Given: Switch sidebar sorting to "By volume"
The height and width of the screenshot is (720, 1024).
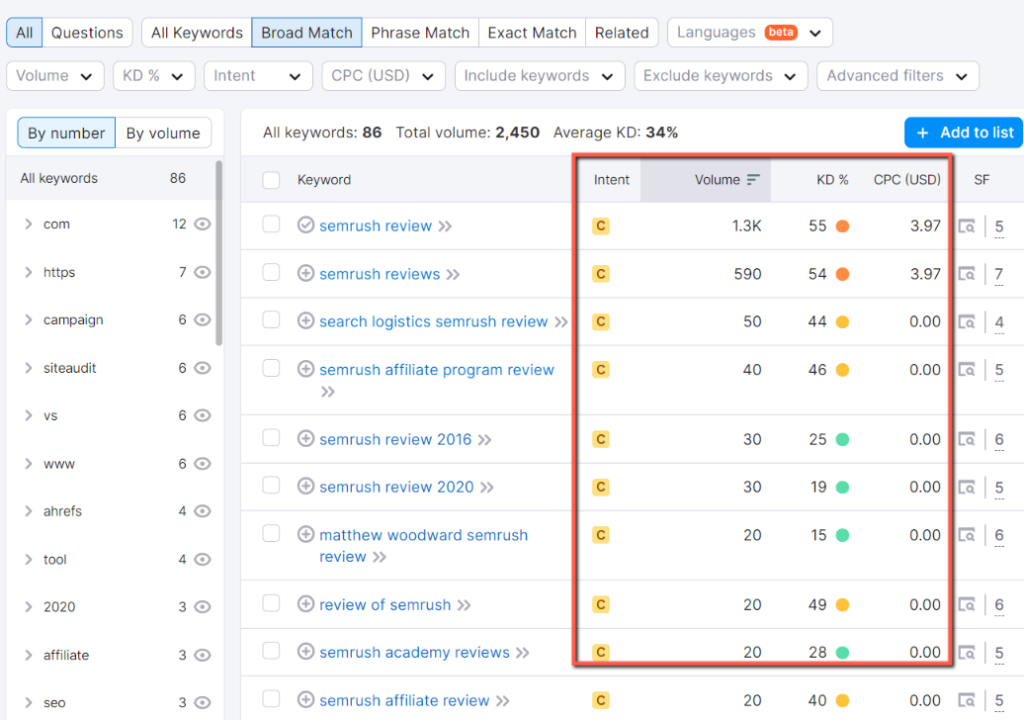Looking at the screenshot, I should (163, 132).
